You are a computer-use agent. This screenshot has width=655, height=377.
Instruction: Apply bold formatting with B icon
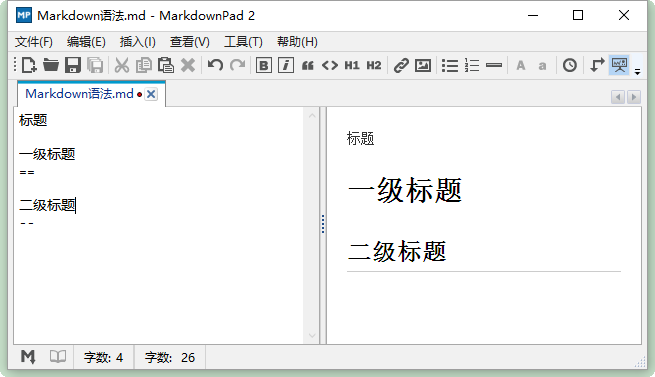tap(264, 65)
